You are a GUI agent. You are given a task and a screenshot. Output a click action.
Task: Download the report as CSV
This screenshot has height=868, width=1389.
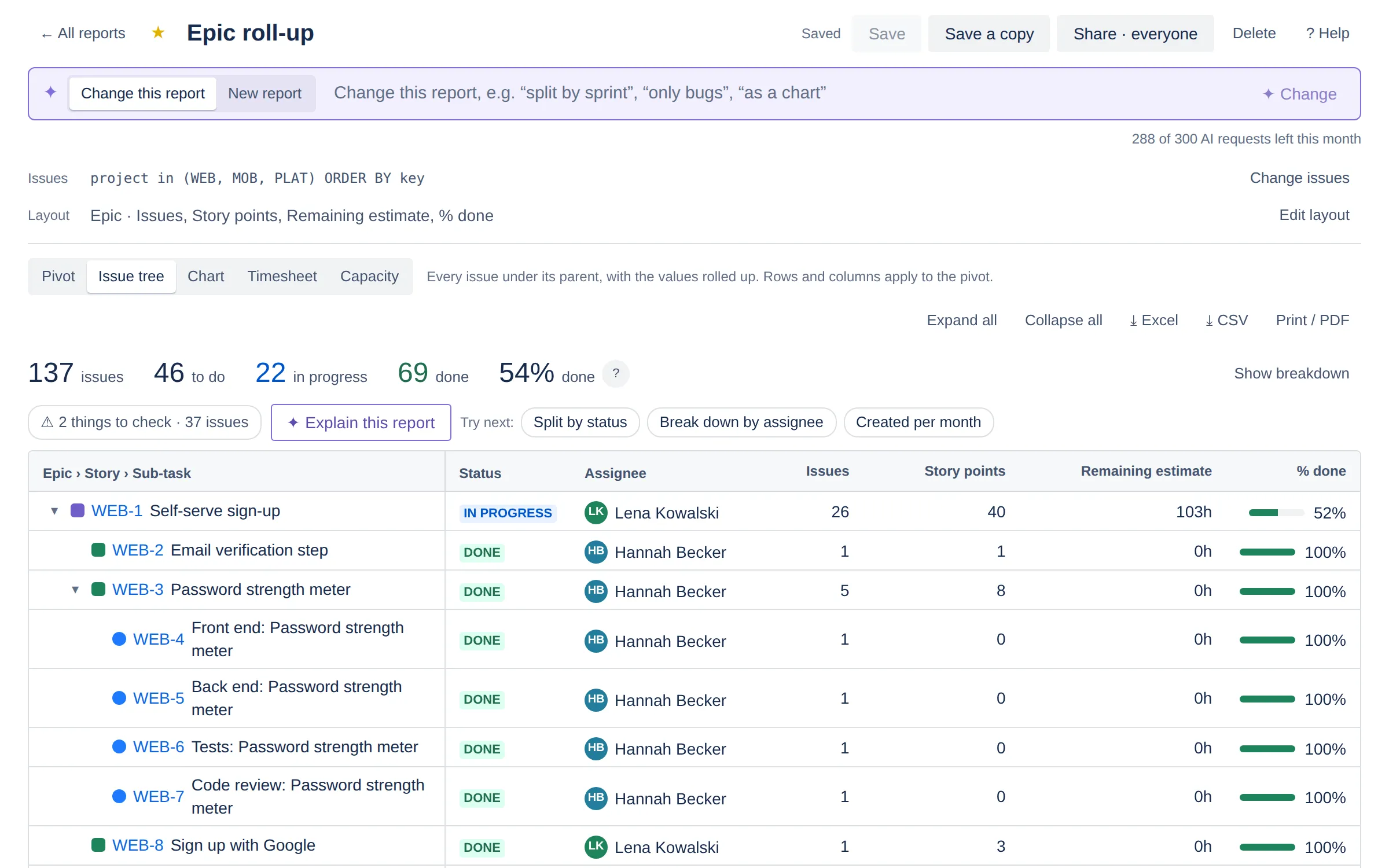[x=1226, y=320]
